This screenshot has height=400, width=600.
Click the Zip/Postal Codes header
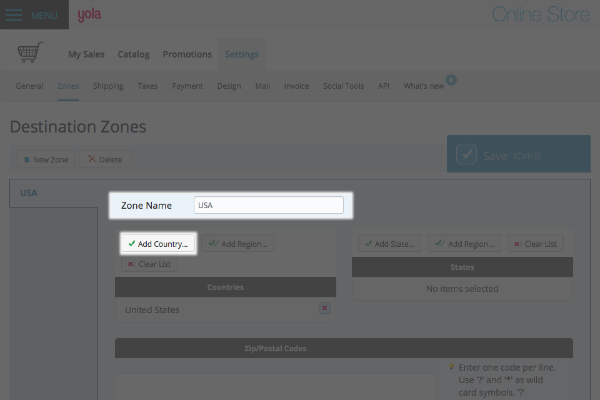click(x=344, y=348)
